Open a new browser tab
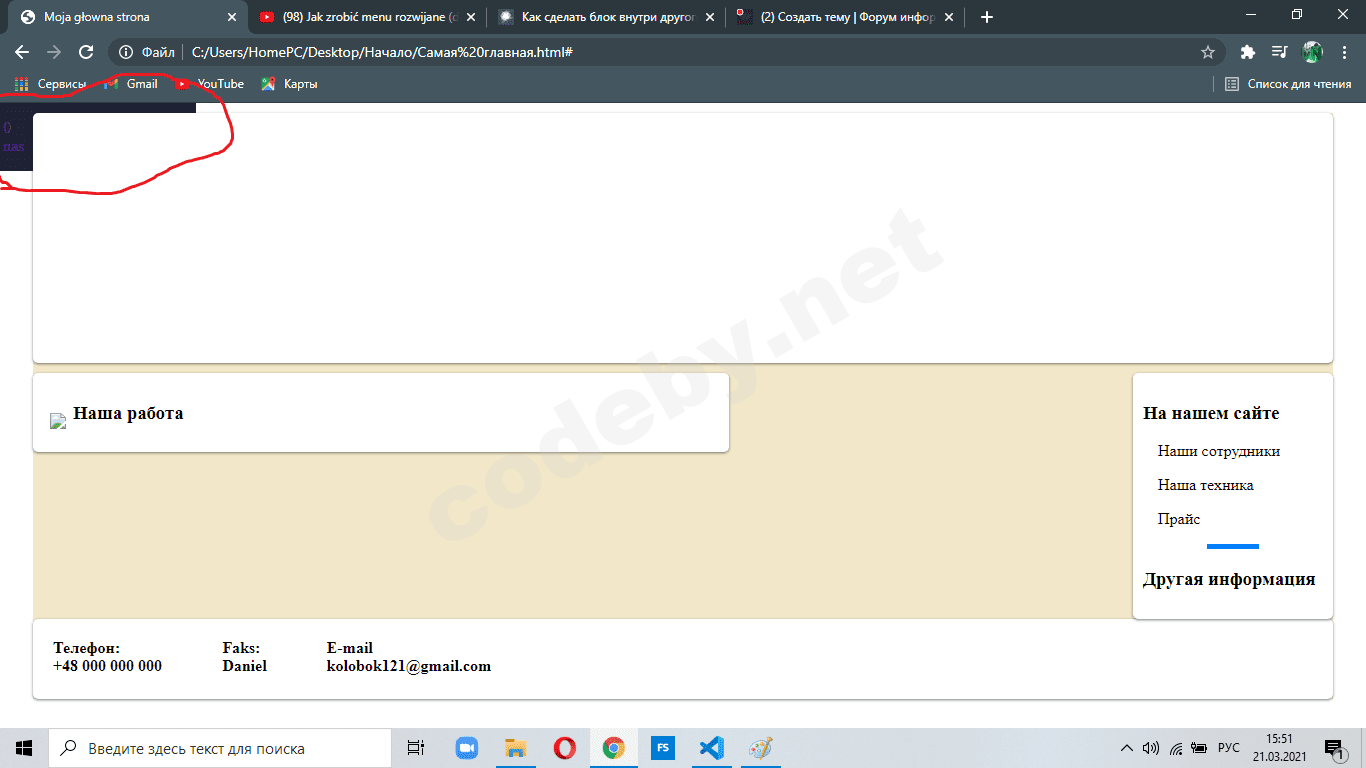 987,17
